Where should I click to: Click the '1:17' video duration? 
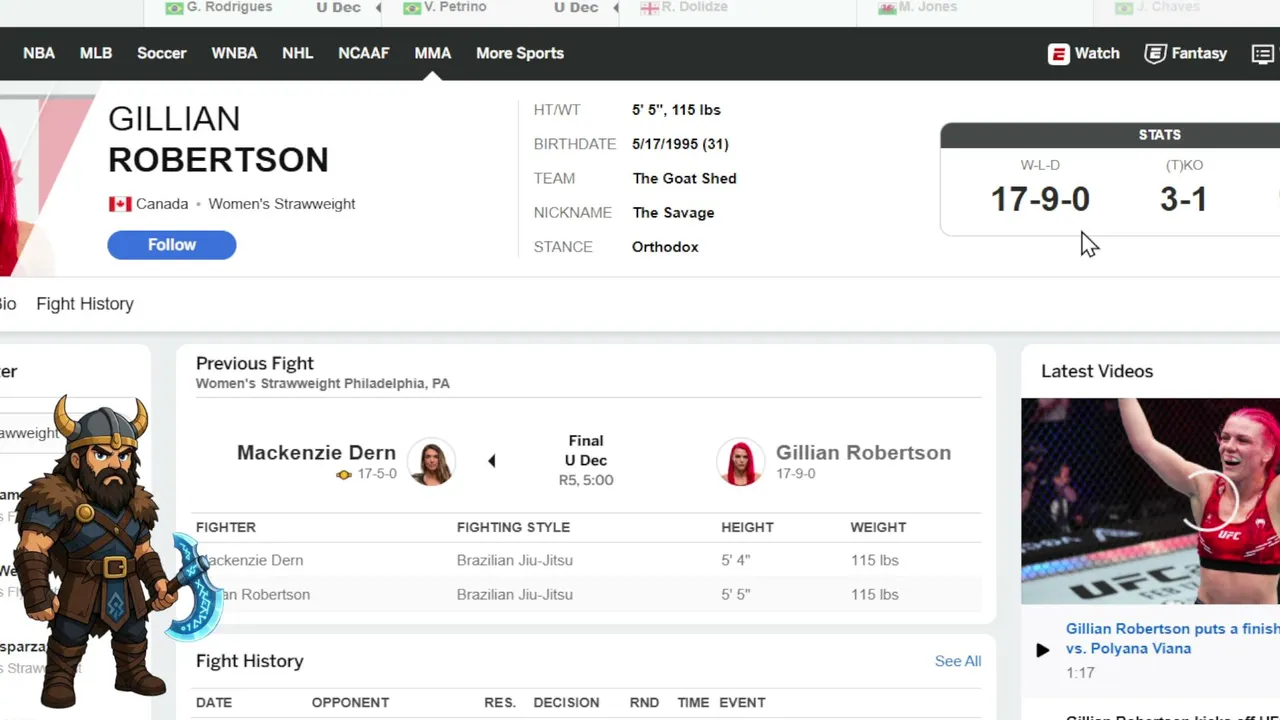[1080, 673]
